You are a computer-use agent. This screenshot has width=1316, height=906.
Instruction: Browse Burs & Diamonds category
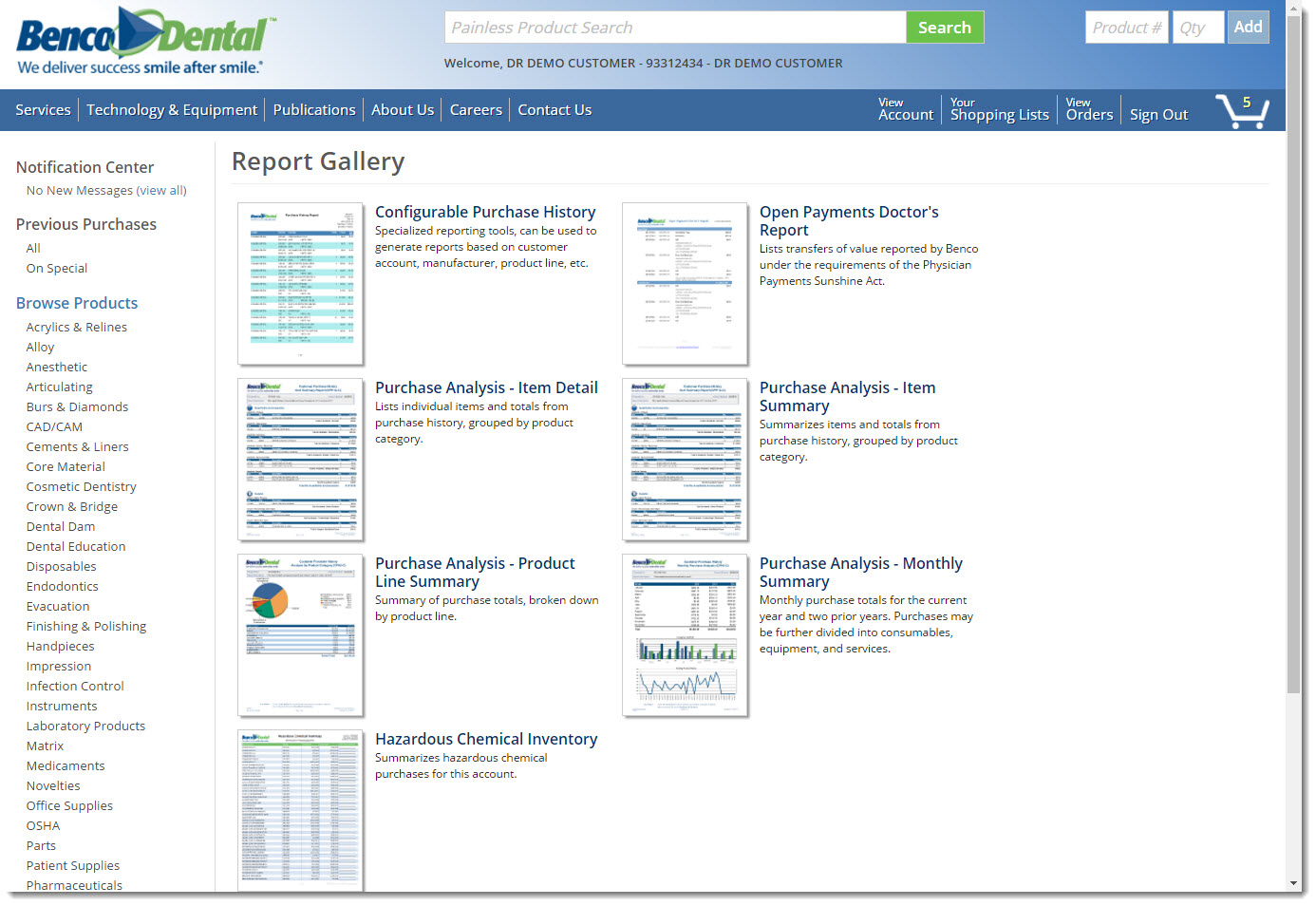[77, 407]
